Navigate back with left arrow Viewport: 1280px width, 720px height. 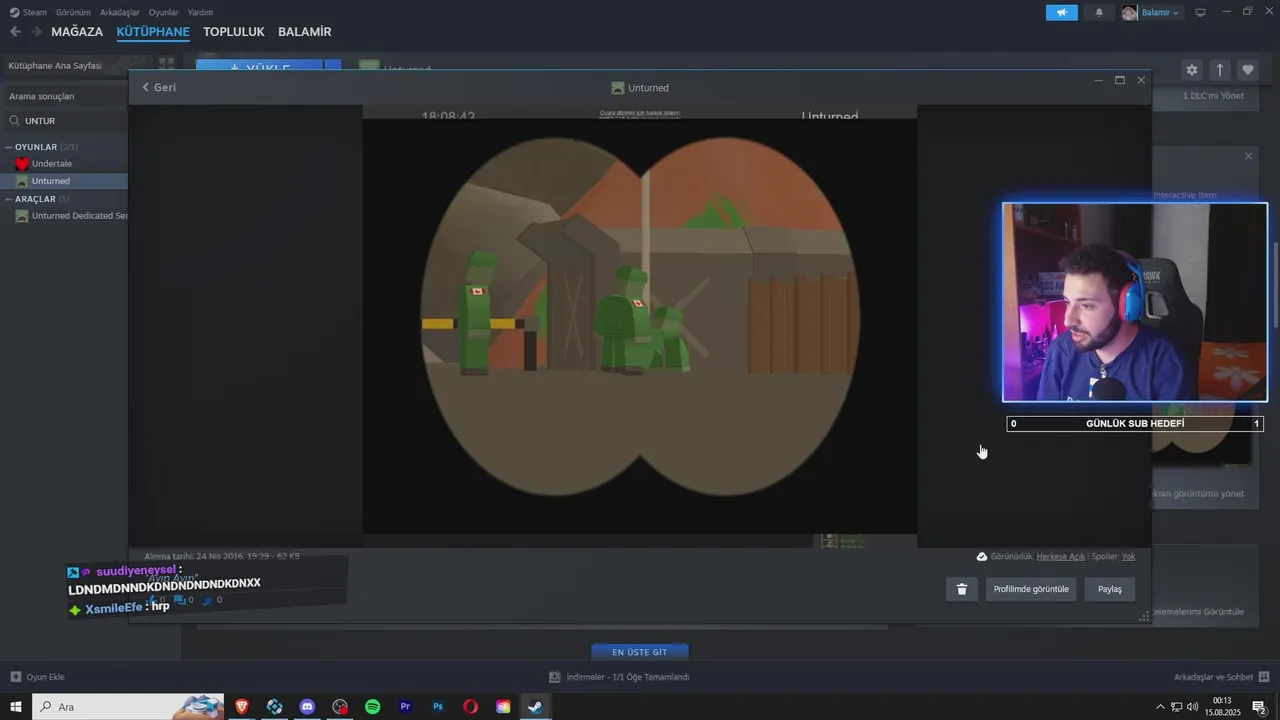pos(15,32)
